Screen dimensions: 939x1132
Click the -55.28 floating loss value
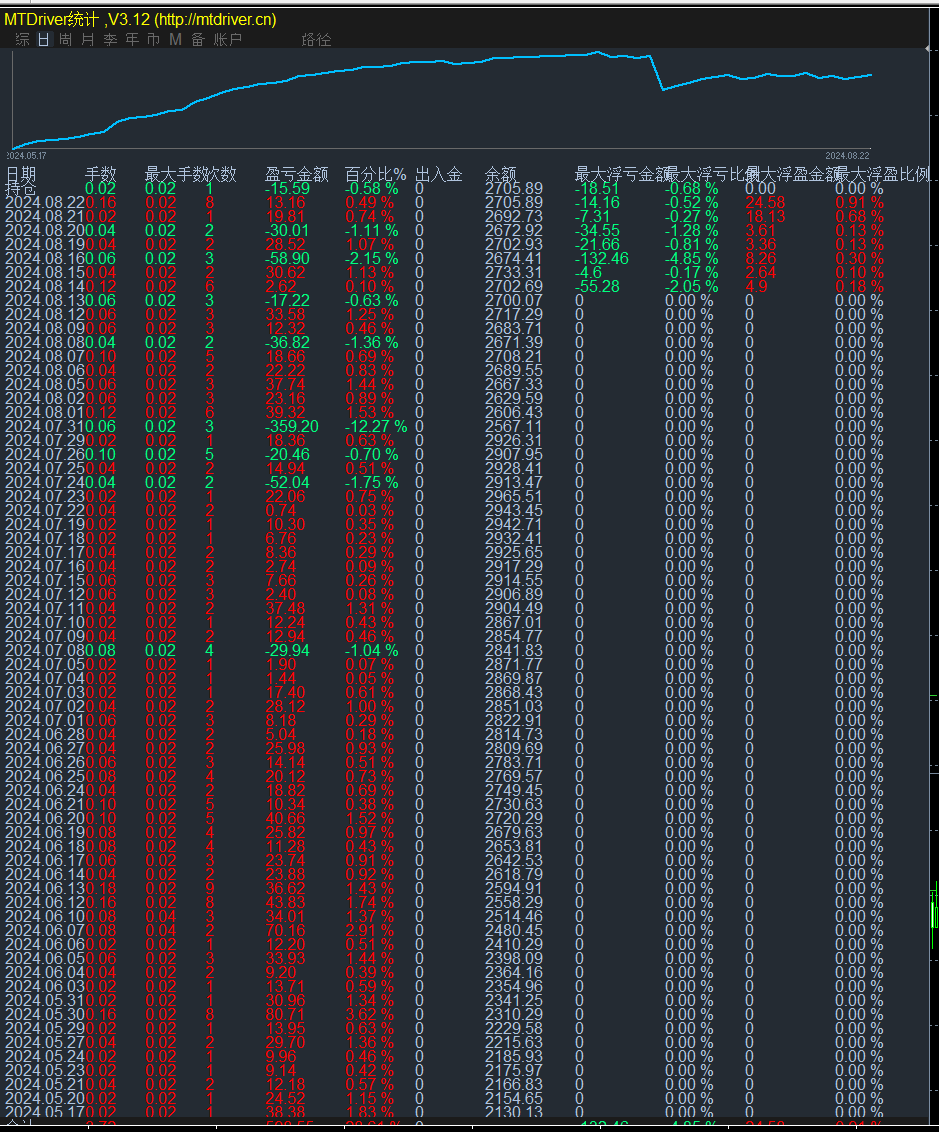pos(598,287)
